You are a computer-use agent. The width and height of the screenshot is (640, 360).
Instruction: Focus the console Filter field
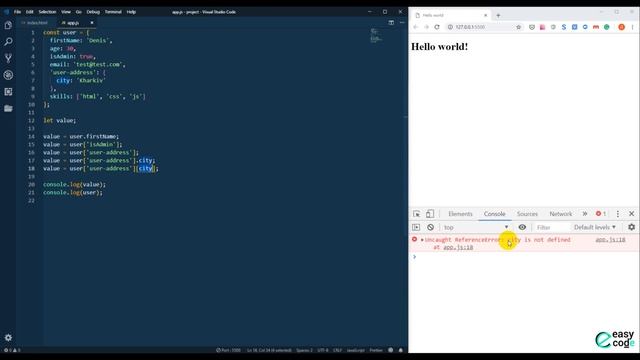coord(551,227)
